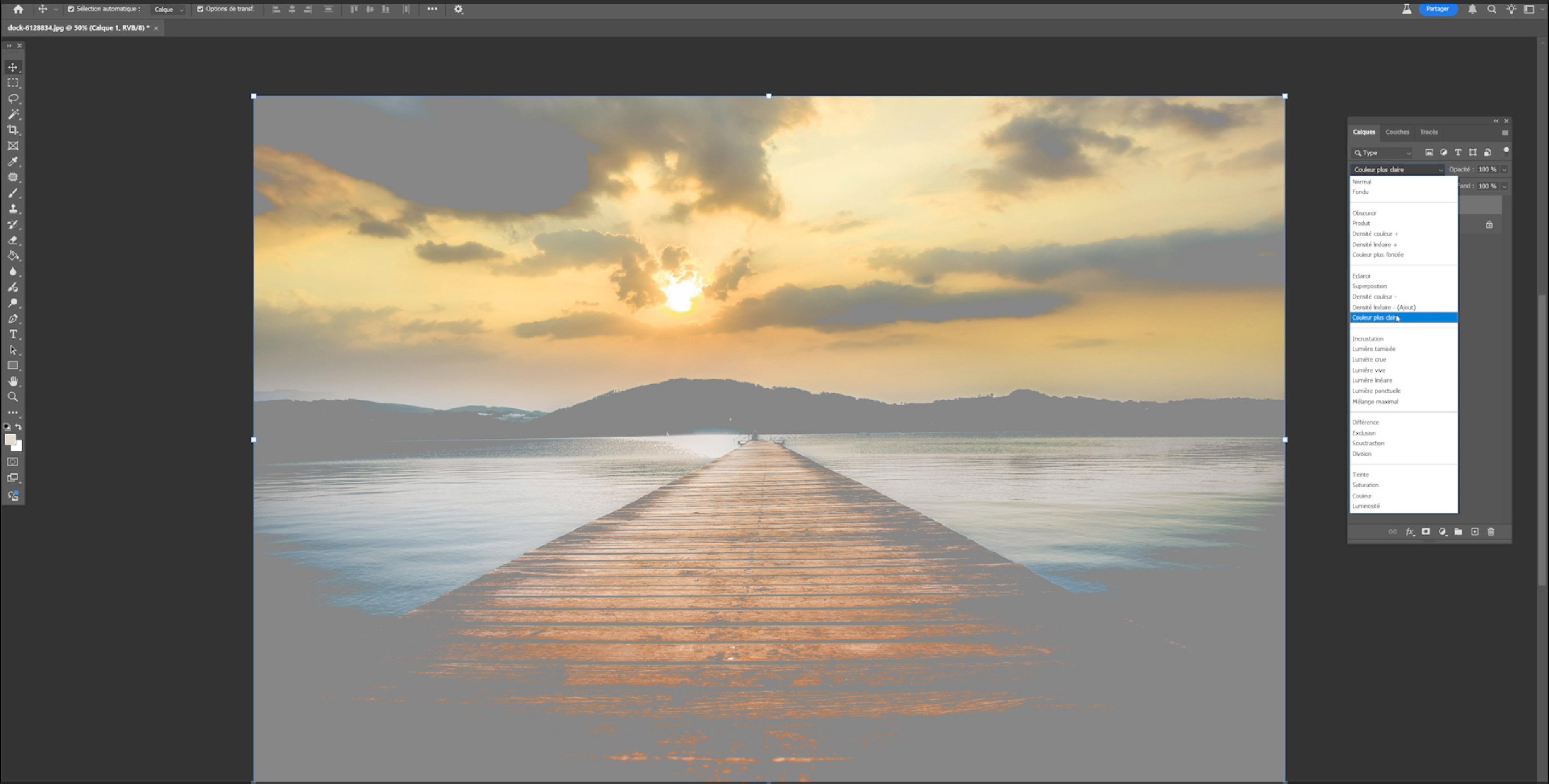This screenshot has height=784, width=1549.
Task: Toggle the layer filter switch on
Action: point(1506,151)
